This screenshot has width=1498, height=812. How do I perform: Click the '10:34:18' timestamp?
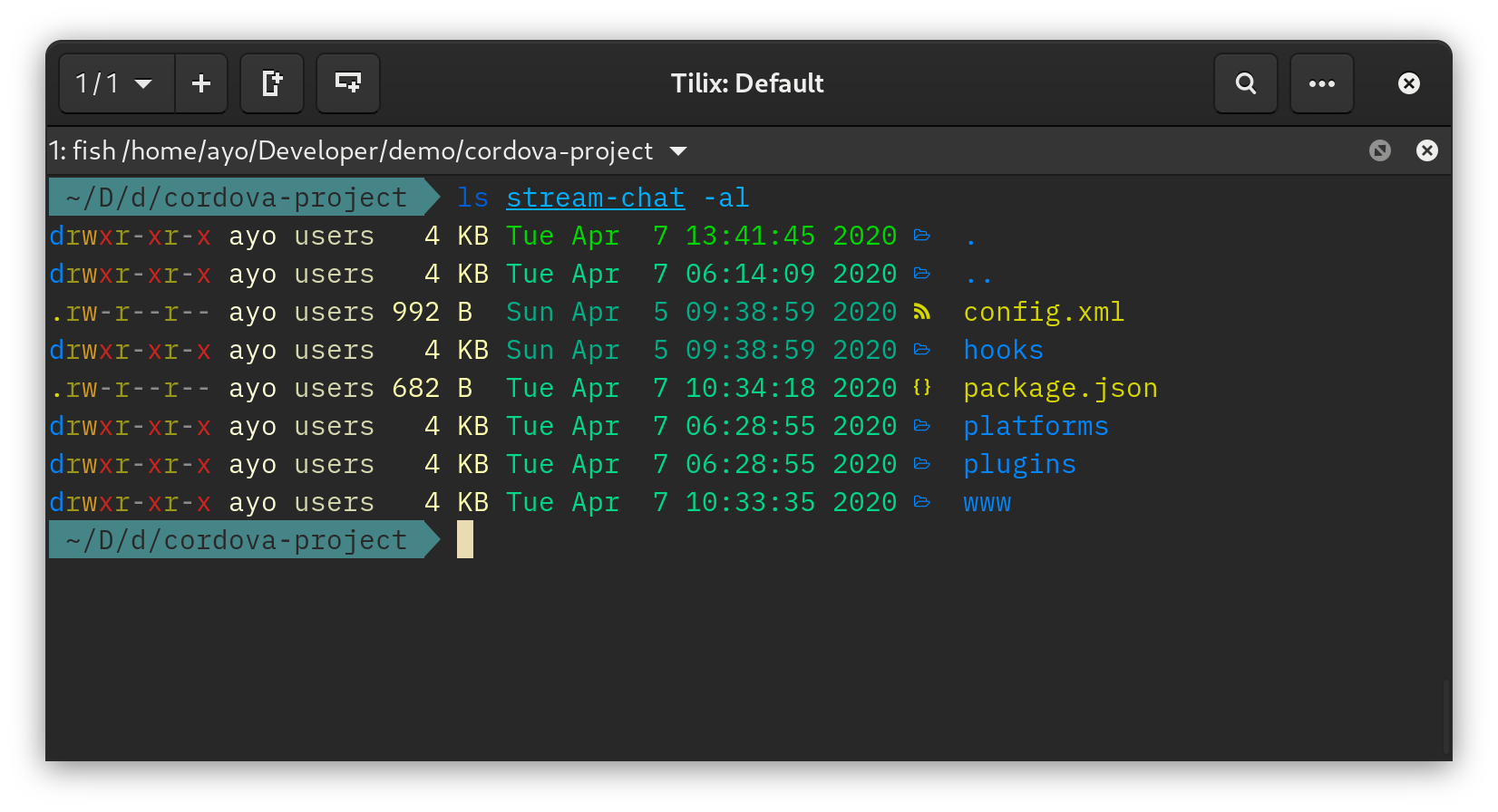pyautogui.click(x=750, y=388)
